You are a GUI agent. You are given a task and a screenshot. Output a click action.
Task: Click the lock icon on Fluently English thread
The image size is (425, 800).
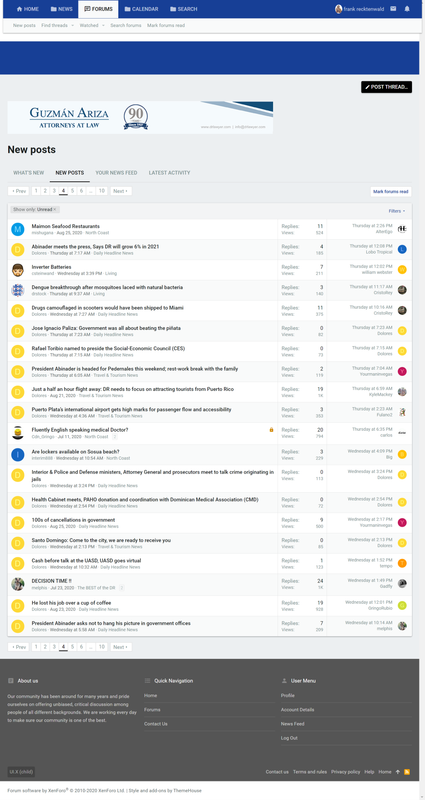click(271, 430)
